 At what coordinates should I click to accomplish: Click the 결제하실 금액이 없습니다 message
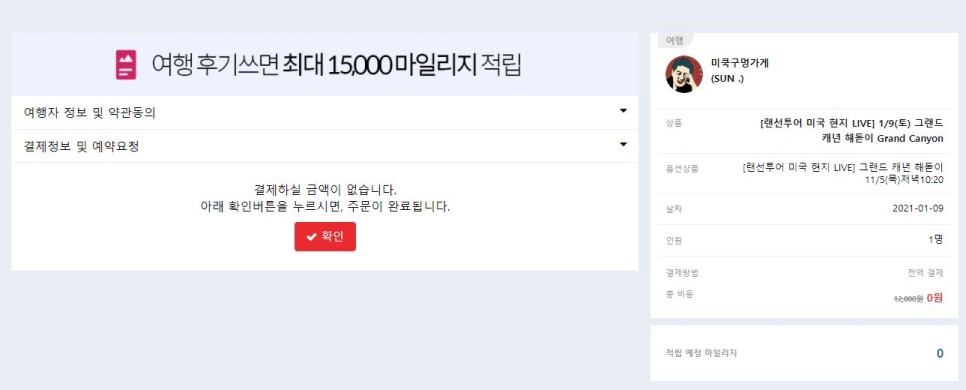tap(325, 189)
